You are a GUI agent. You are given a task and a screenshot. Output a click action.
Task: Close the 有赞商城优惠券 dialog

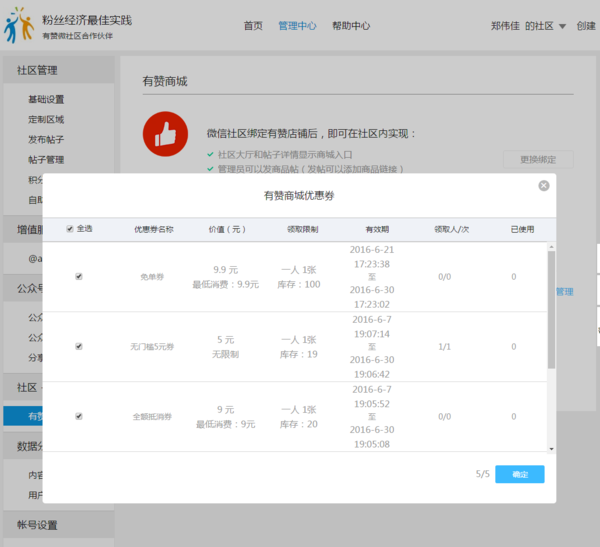coord(544,186)
